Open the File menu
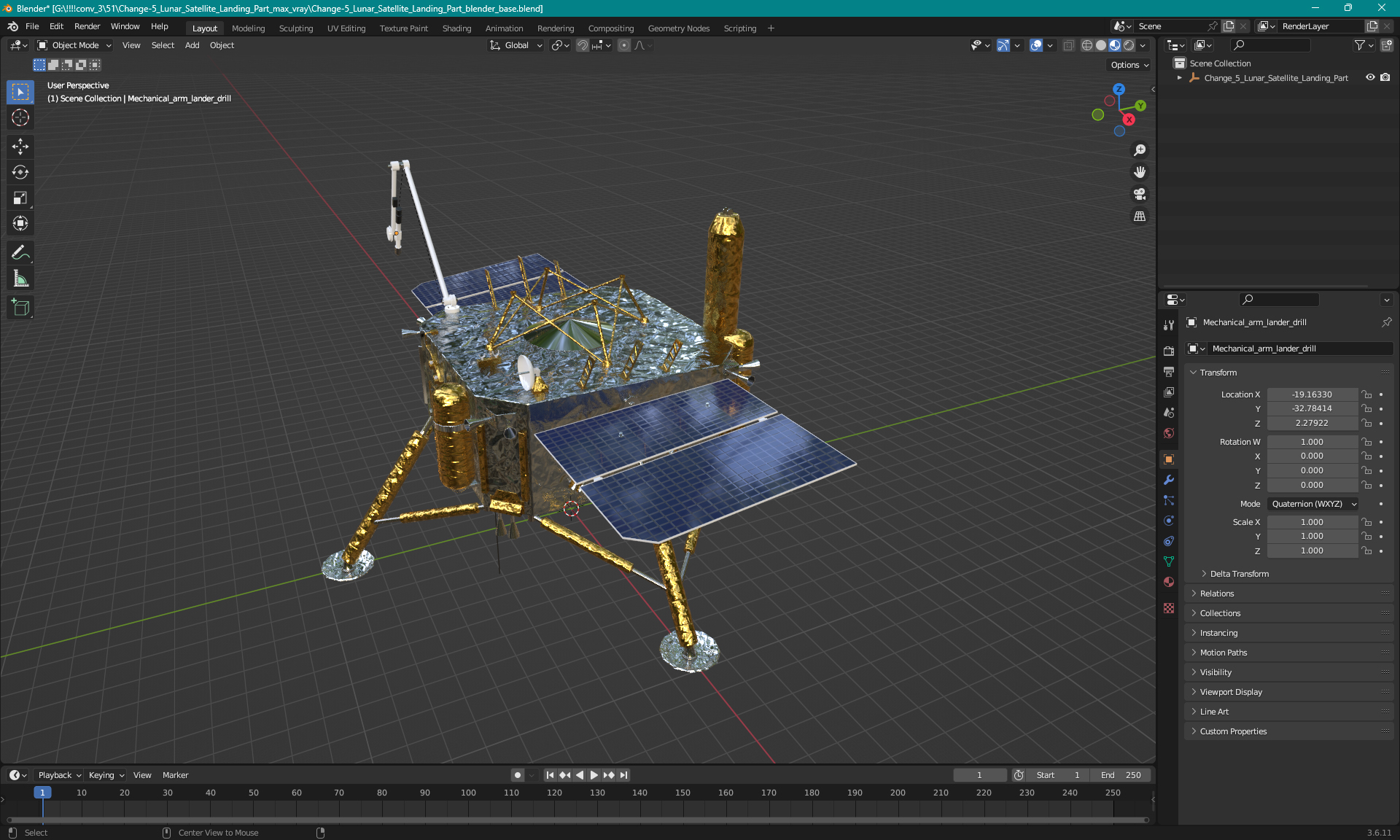The width and height of the screenshot is (1400, 840). [32, 26]
